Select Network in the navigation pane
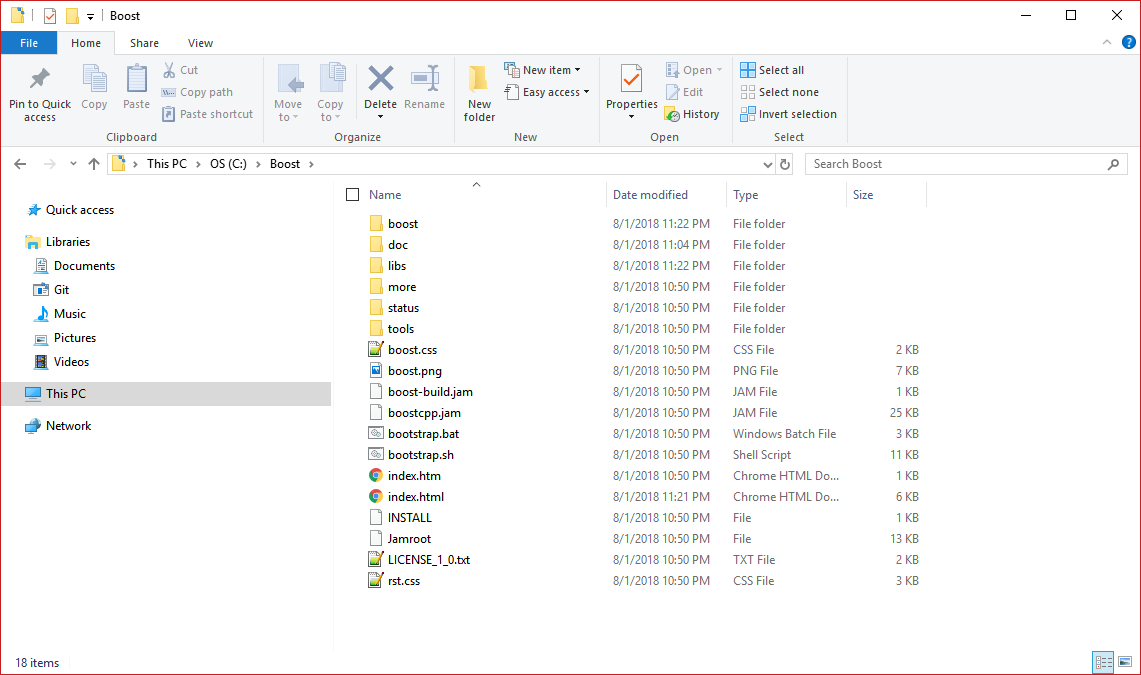This screenshot has width=1141, height=675. click(68, 426)
